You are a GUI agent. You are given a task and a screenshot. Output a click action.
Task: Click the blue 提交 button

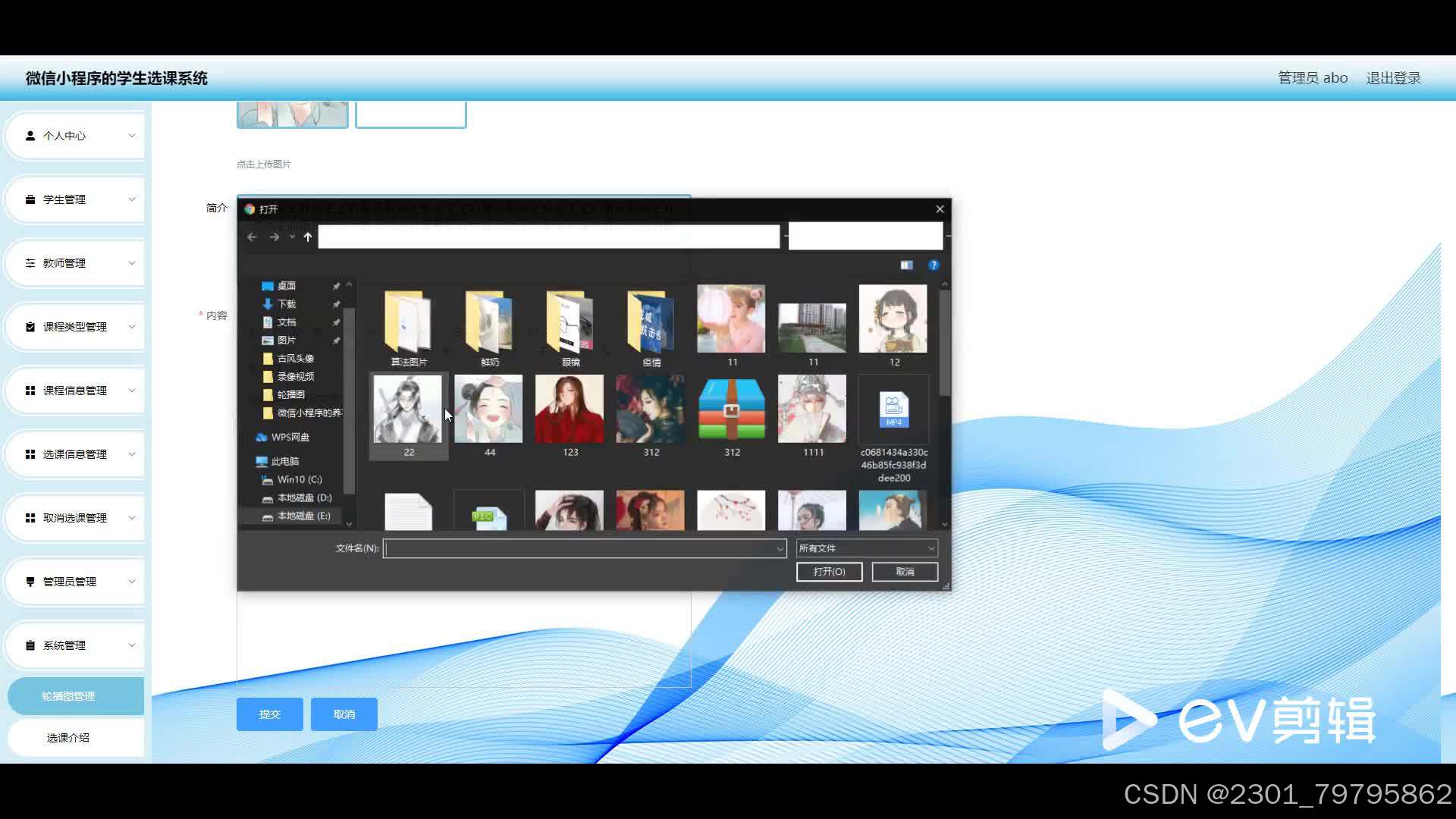269,714
